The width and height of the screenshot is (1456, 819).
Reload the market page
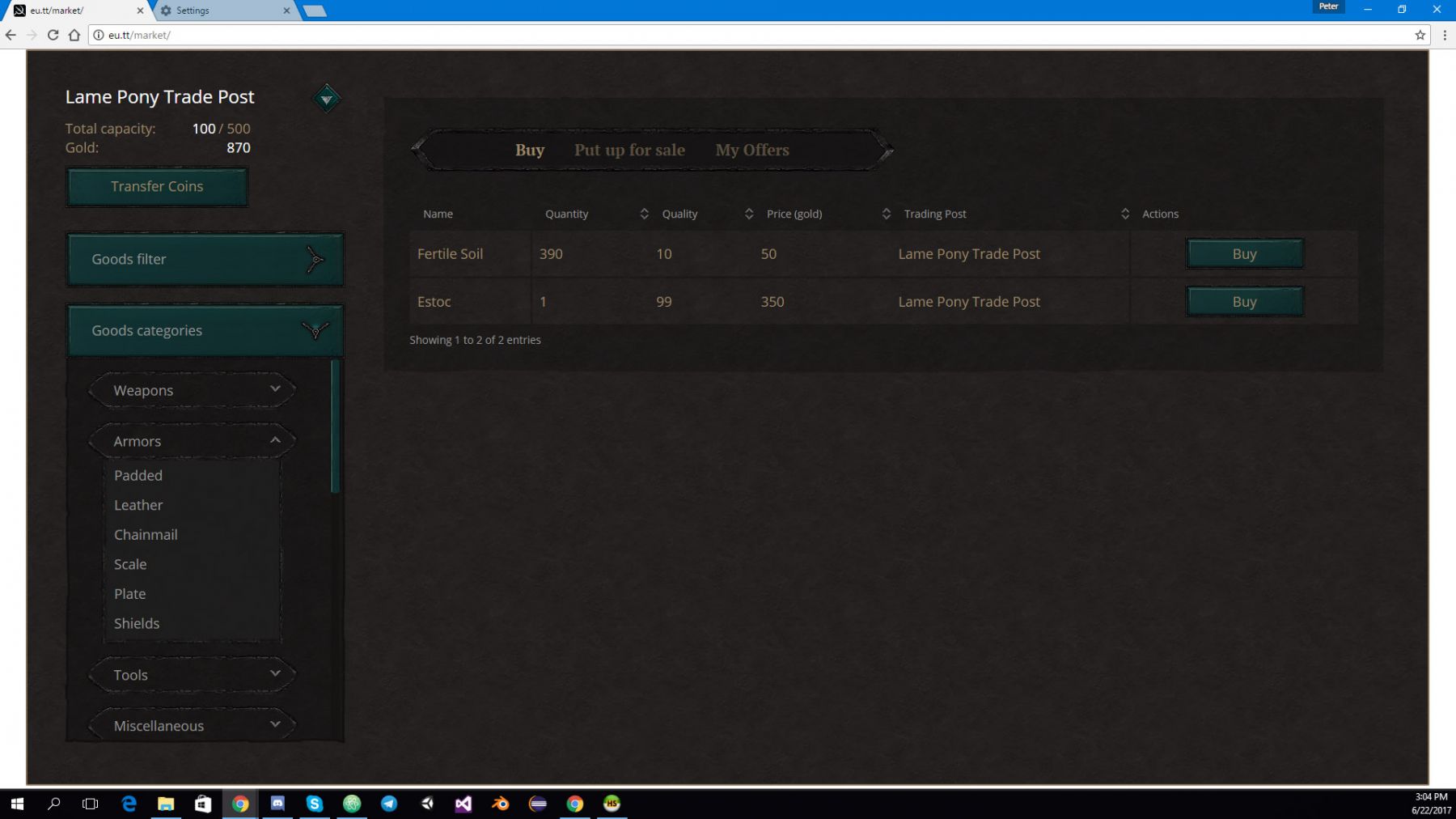[53, 35]
